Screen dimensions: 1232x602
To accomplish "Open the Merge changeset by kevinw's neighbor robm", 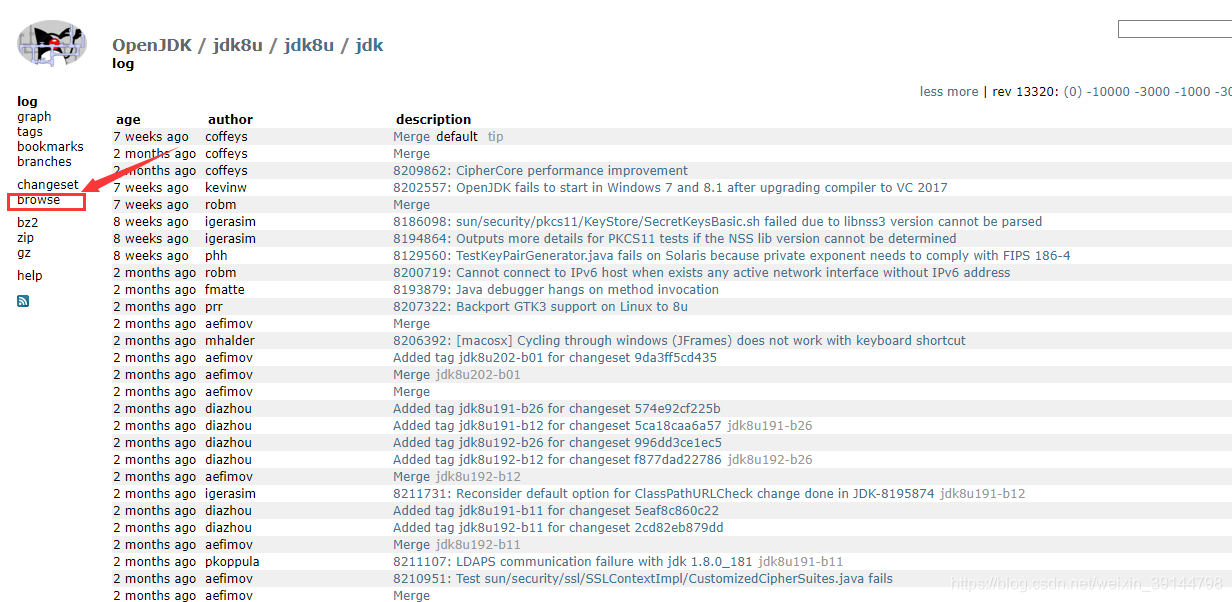I will (412, 205).
